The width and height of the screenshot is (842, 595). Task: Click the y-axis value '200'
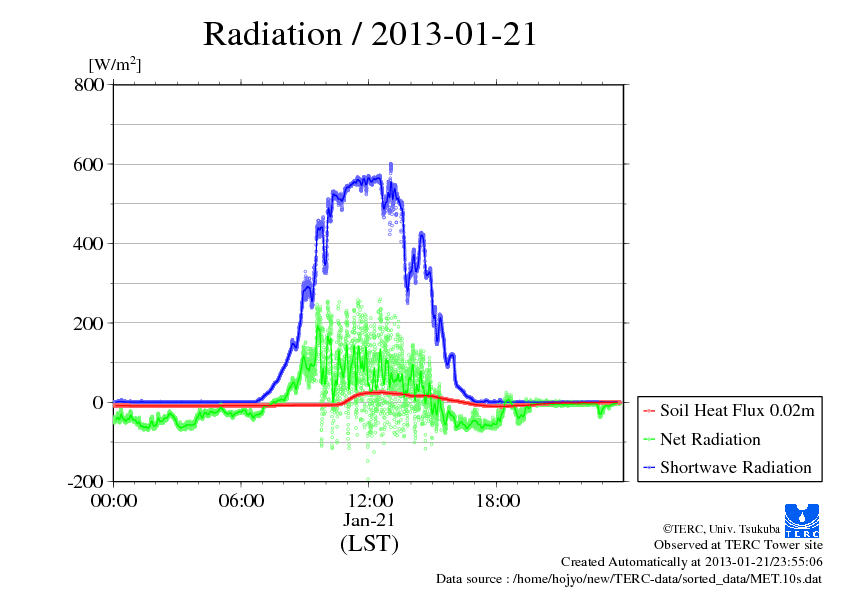pos(89,323)
